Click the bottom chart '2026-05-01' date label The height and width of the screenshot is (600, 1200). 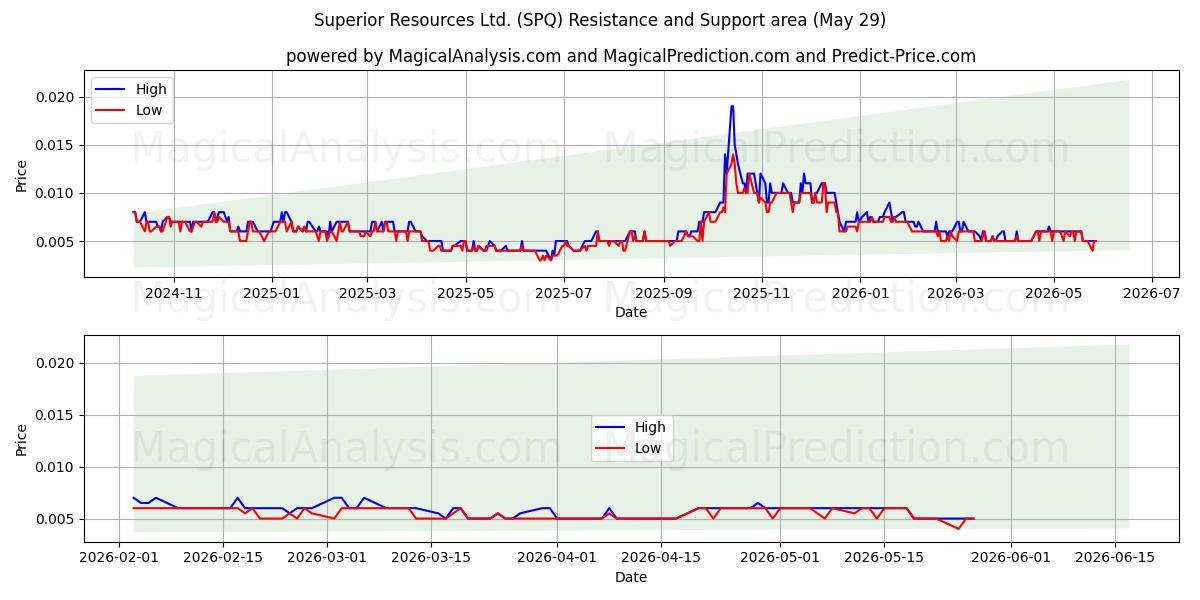pos(779,559)
